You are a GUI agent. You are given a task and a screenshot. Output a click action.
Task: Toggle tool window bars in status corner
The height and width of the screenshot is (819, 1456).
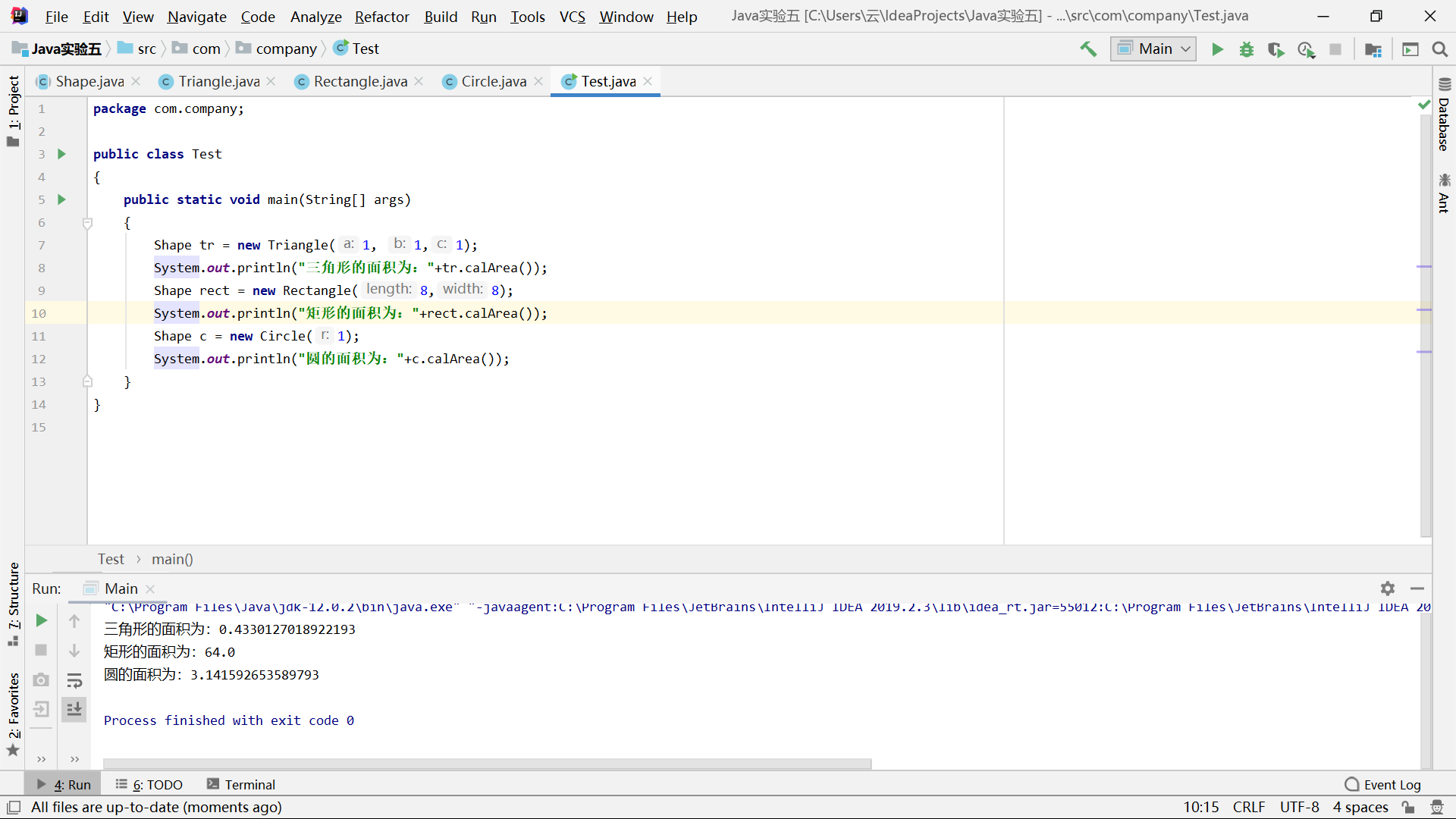click(x=13, y=807)
